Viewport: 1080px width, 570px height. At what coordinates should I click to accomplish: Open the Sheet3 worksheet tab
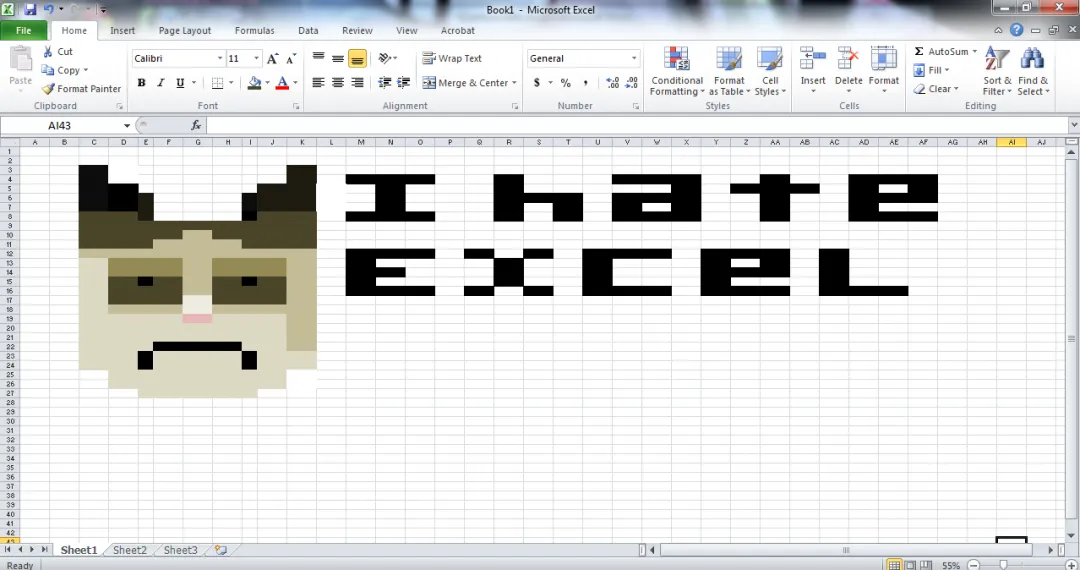pos(180,550)
